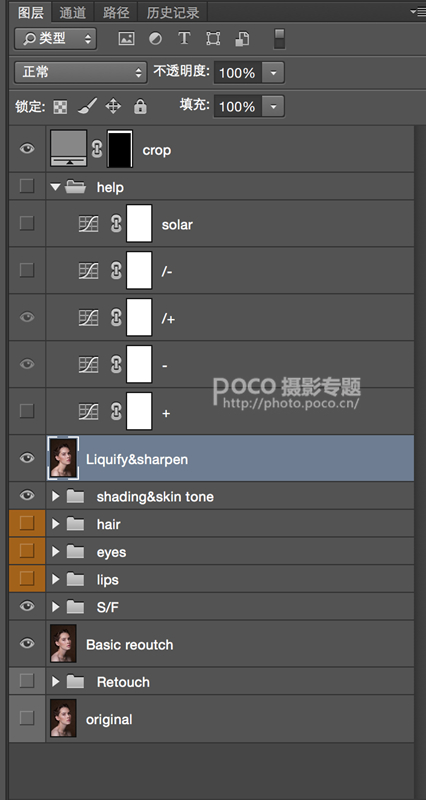The image size is (426, 800).
Task: Lock transparent pixels checkerboard icon
Action: coord(60,107)
